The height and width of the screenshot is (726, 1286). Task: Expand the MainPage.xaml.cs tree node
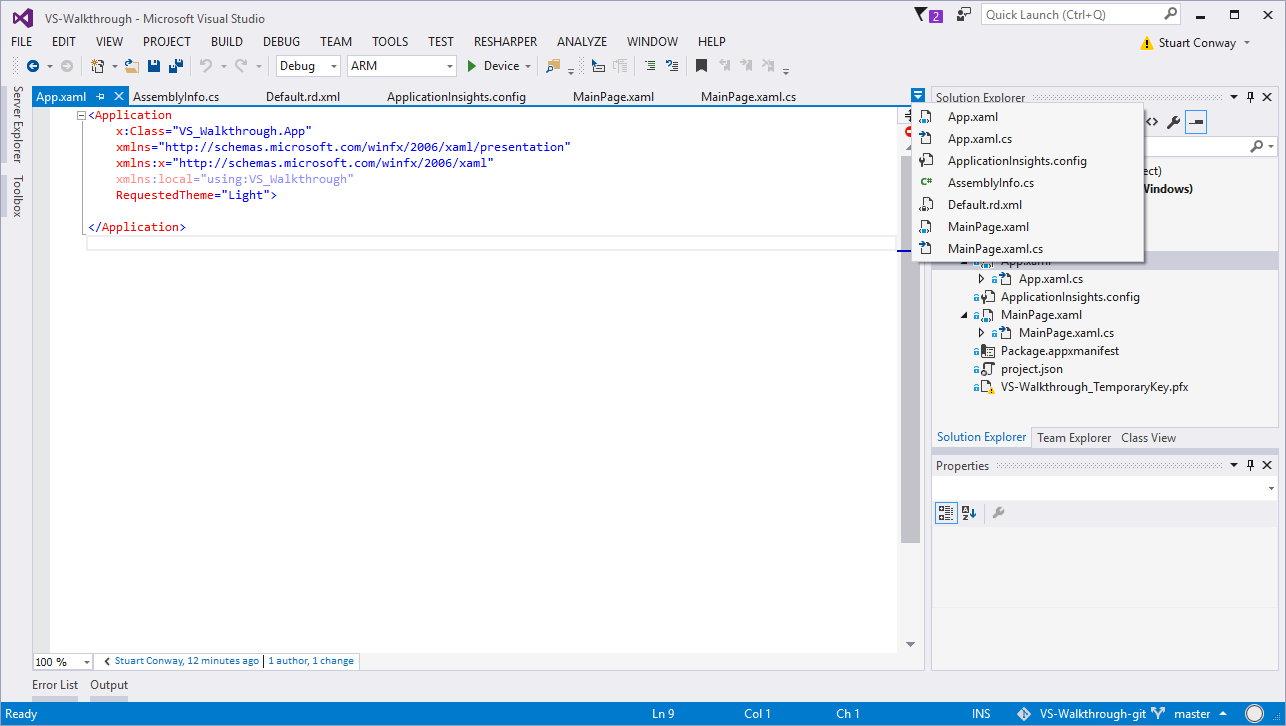tap(982, 333)
